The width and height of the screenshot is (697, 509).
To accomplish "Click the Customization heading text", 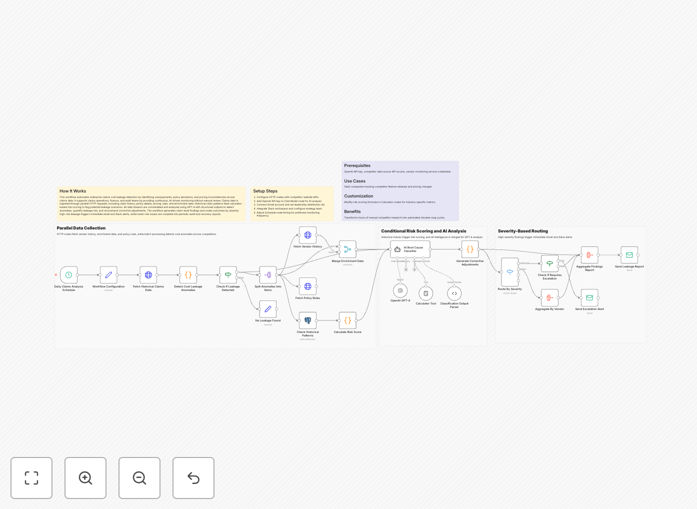I will [x=359, y=196].
